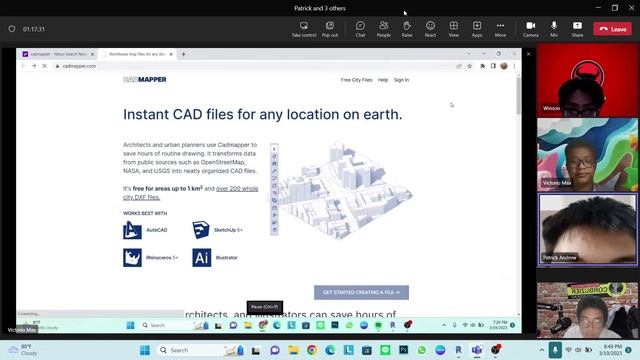Screen dimensions: 640x360
Task: Toggle the Camera on or off
Action: tap(530, 29)
